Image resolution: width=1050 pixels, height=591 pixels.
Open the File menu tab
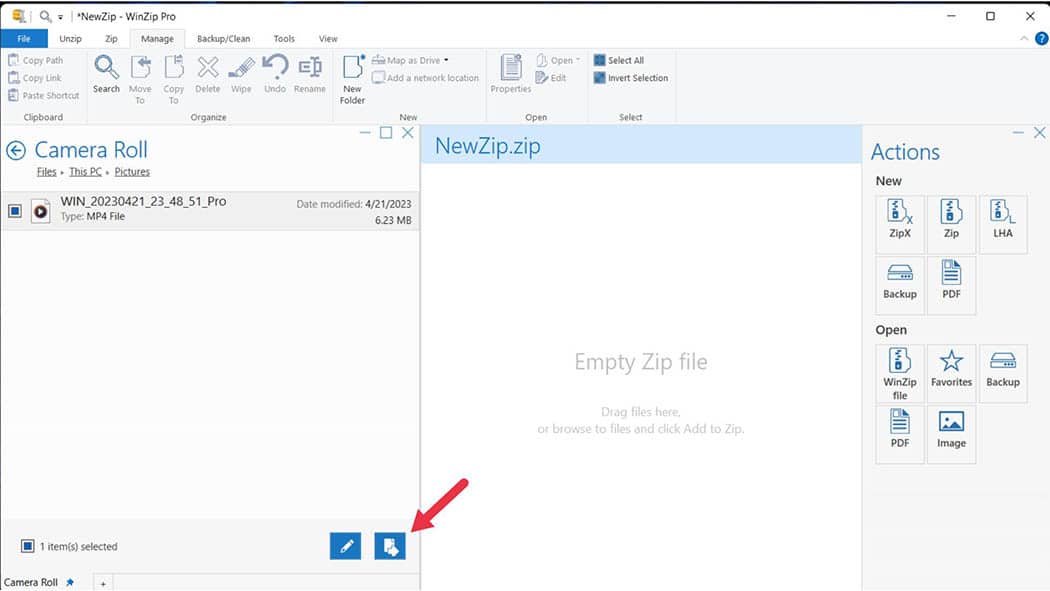click(24, 39)
